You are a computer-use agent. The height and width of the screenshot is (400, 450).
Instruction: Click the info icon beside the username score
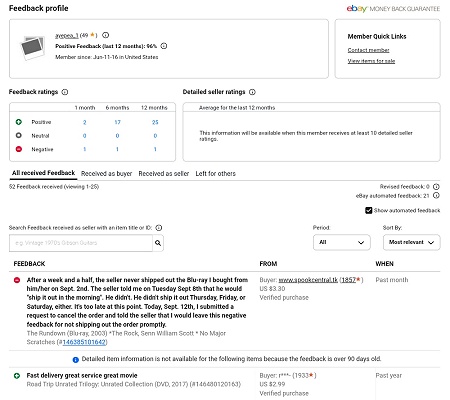[105, 35]
